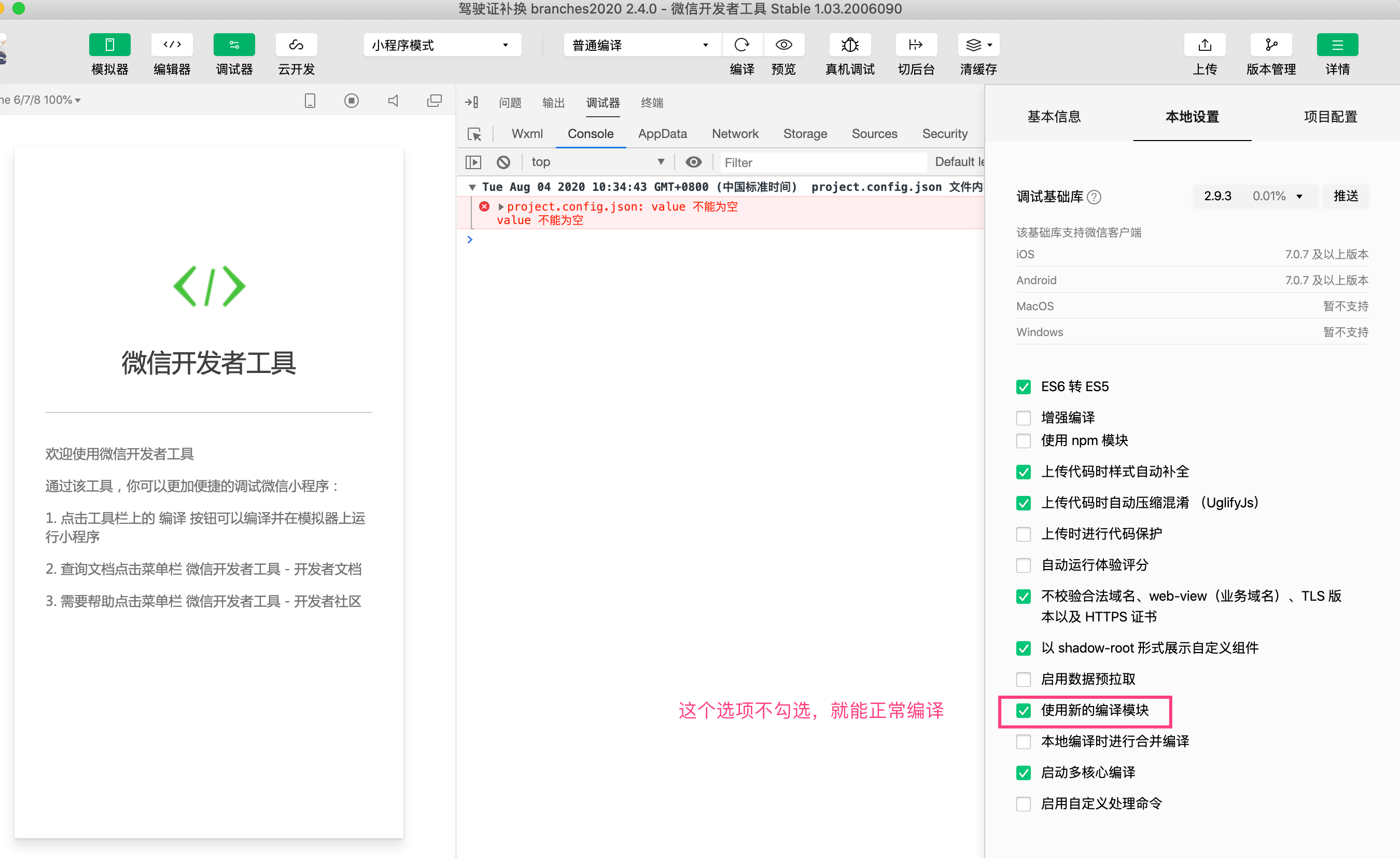Viewport: 1400px width, 858px height.
Task: Uncheck 使用新的编译模块 checkbox
Action: pos(1023,711)
